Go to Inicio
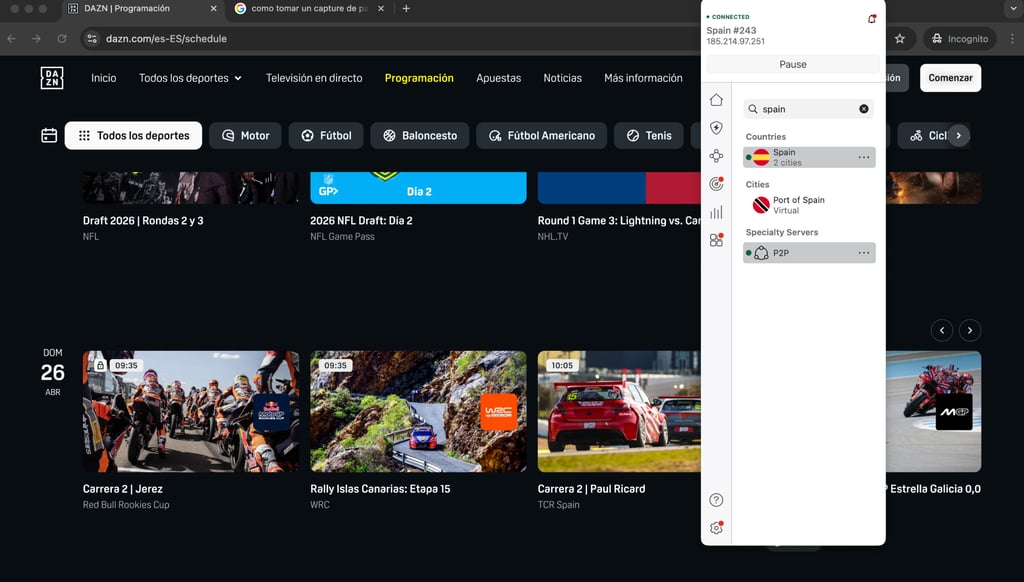The height and width of the screenshot is (582, 1024). [104, 78]
